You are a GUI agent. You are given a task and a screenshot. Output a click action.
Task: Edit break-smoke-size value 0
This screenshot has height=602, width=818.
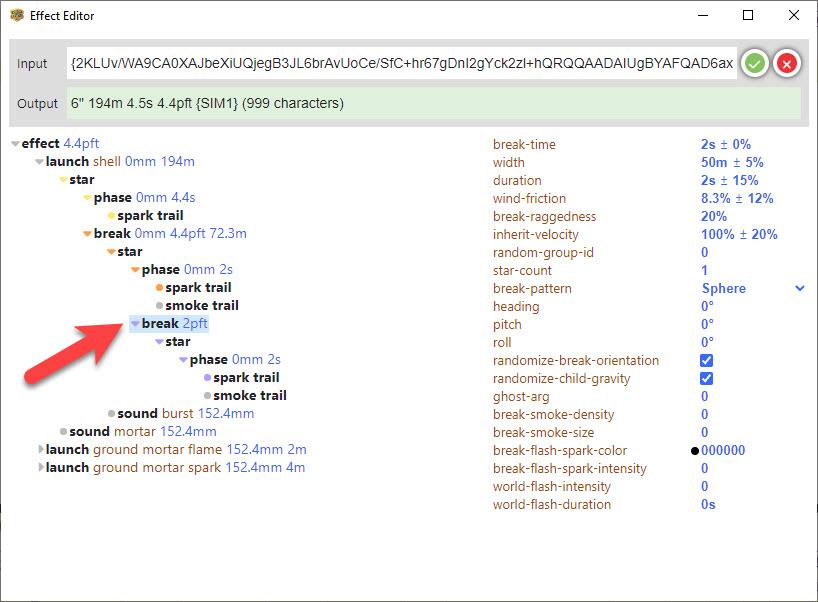point(704,432)
